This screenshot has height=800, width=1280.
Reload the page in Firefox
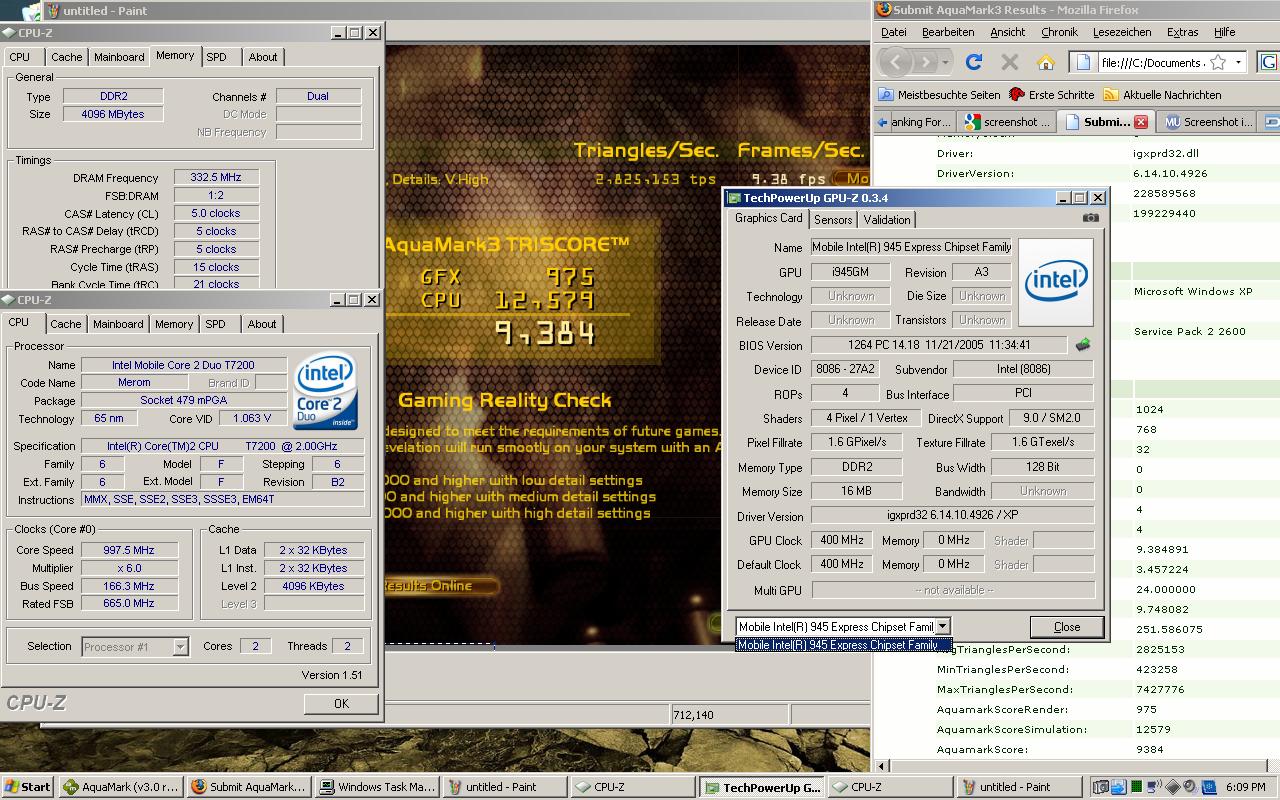[x=973, y=62]
